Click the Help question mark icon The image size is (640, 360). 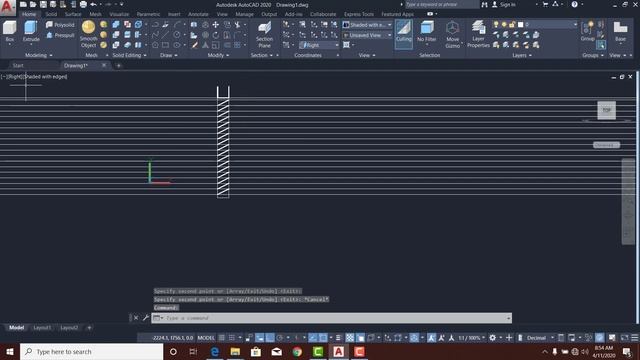(x=574, y=4)
